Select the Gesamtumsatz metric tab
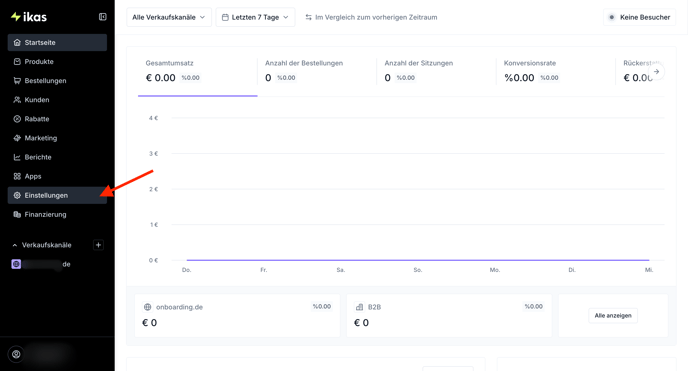The image size is (688, 371). (197, 71)
